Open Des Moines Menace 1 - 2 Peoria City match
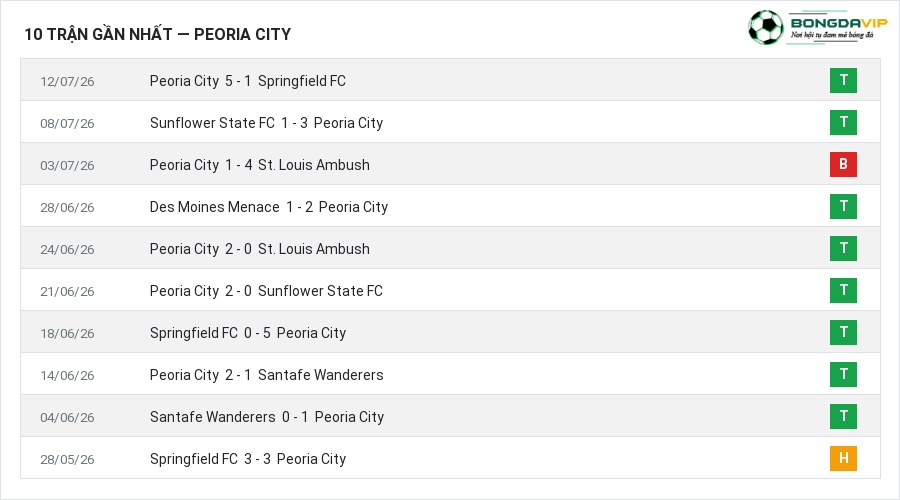The height and width of the screenshot is (500, 900). point(269,207)
